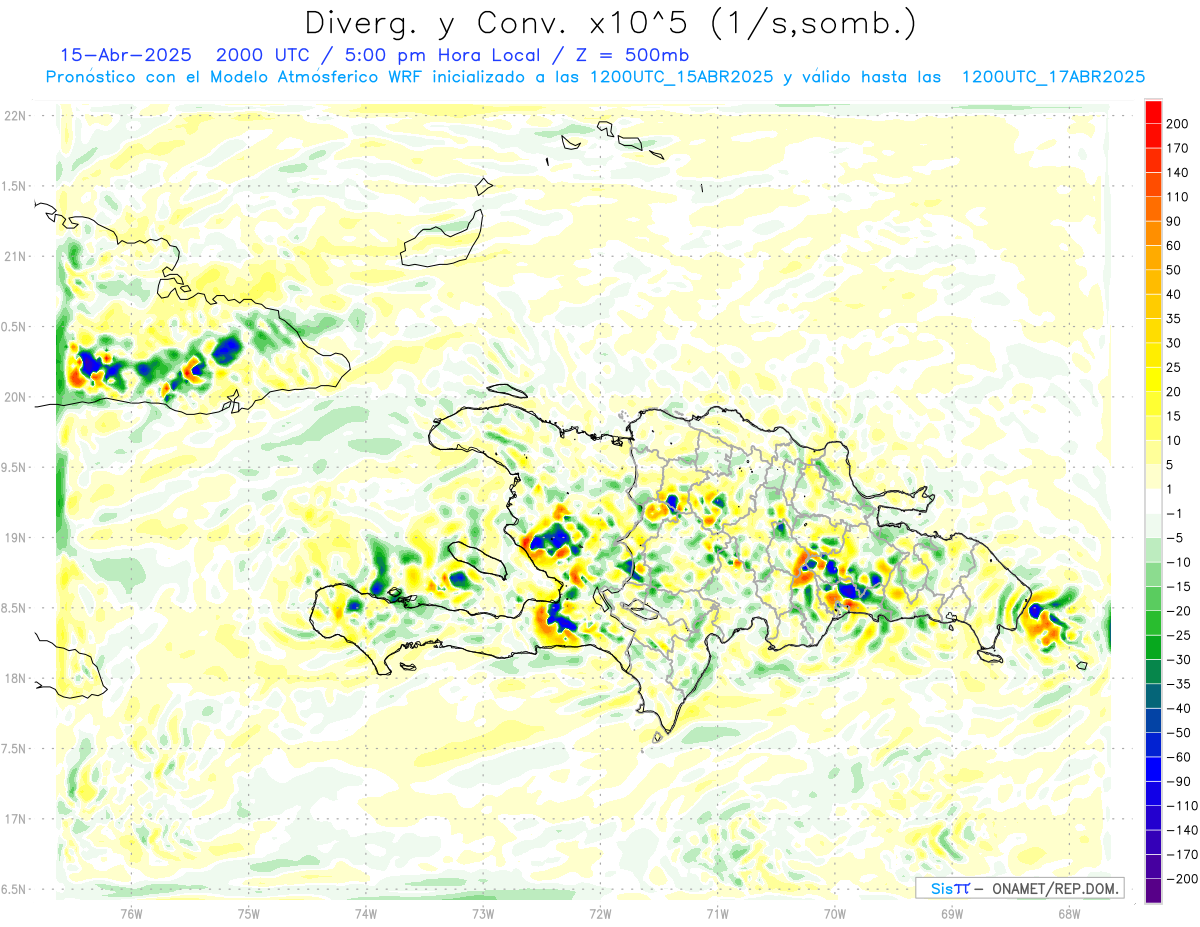The height and width of the screenshot is (927, 1200).
Task: Click the '73W' longitude label
Action: [x=483, y=913]
